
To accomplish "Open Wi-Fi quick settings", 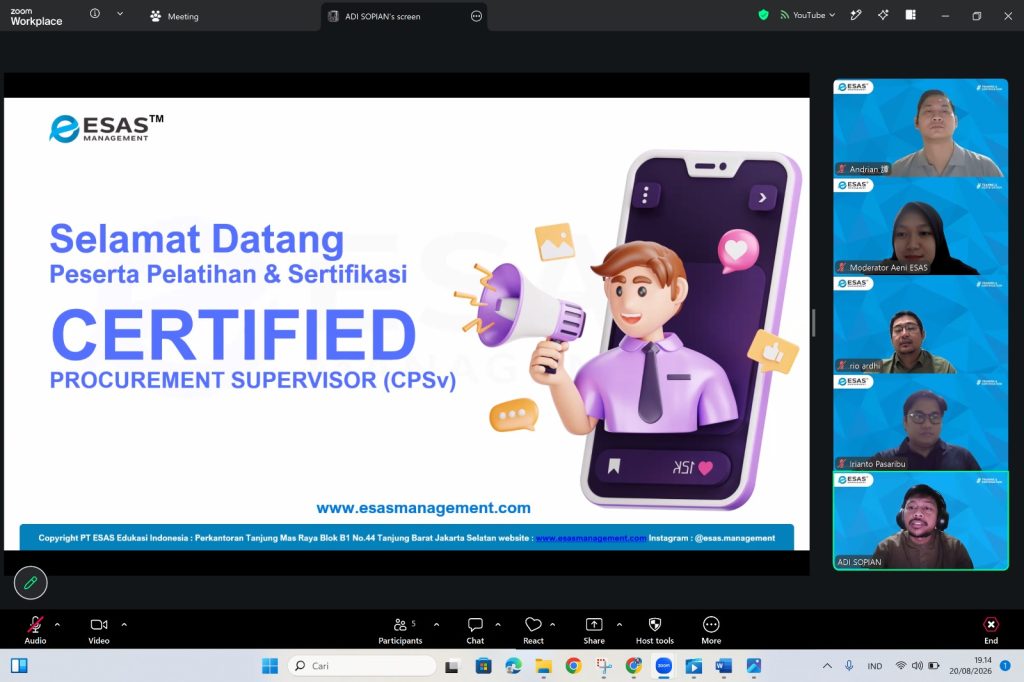I will coord(901,666).
